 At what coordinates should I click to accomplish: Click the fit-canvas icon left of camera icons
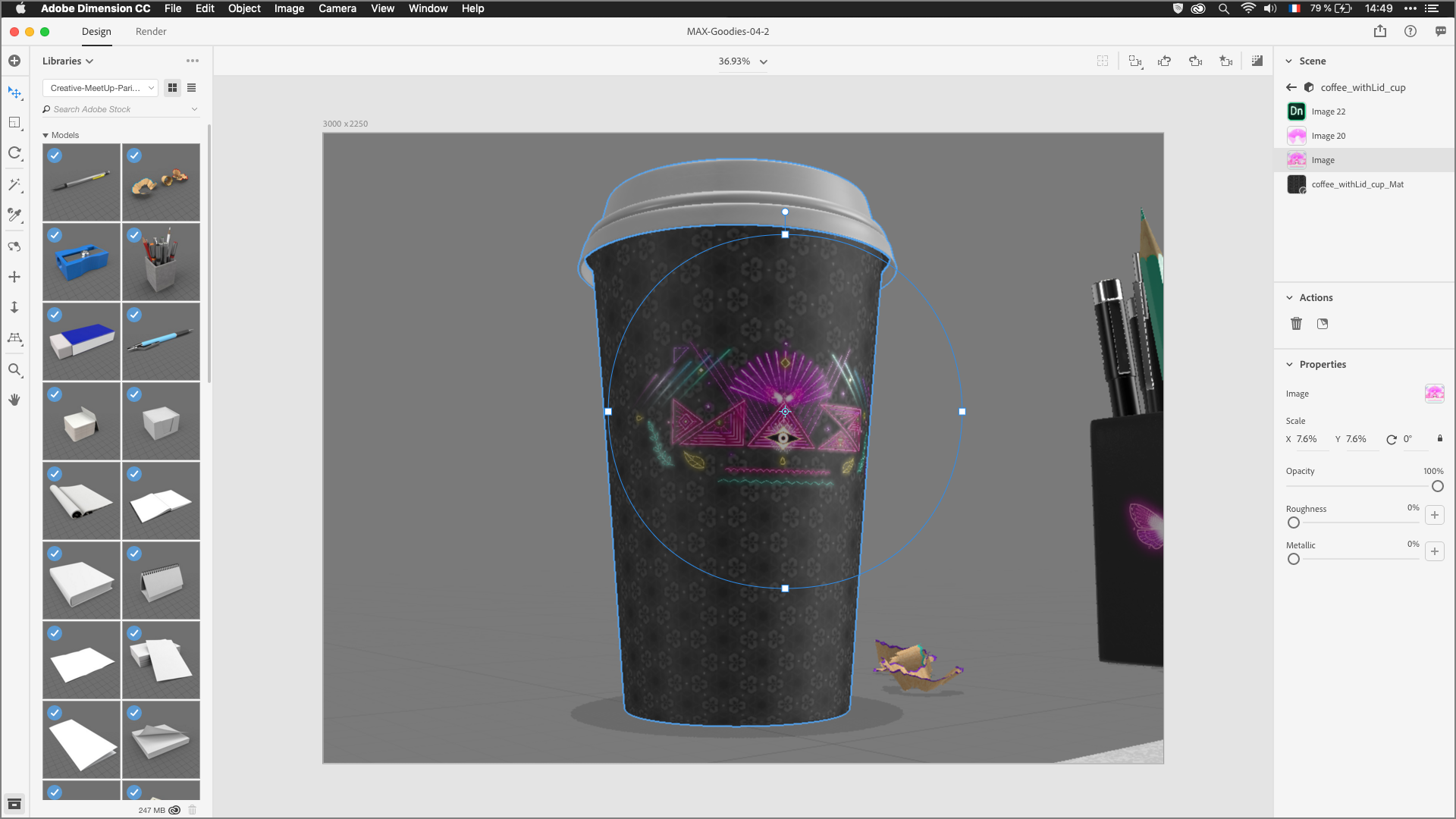(x=1103, y=61)
